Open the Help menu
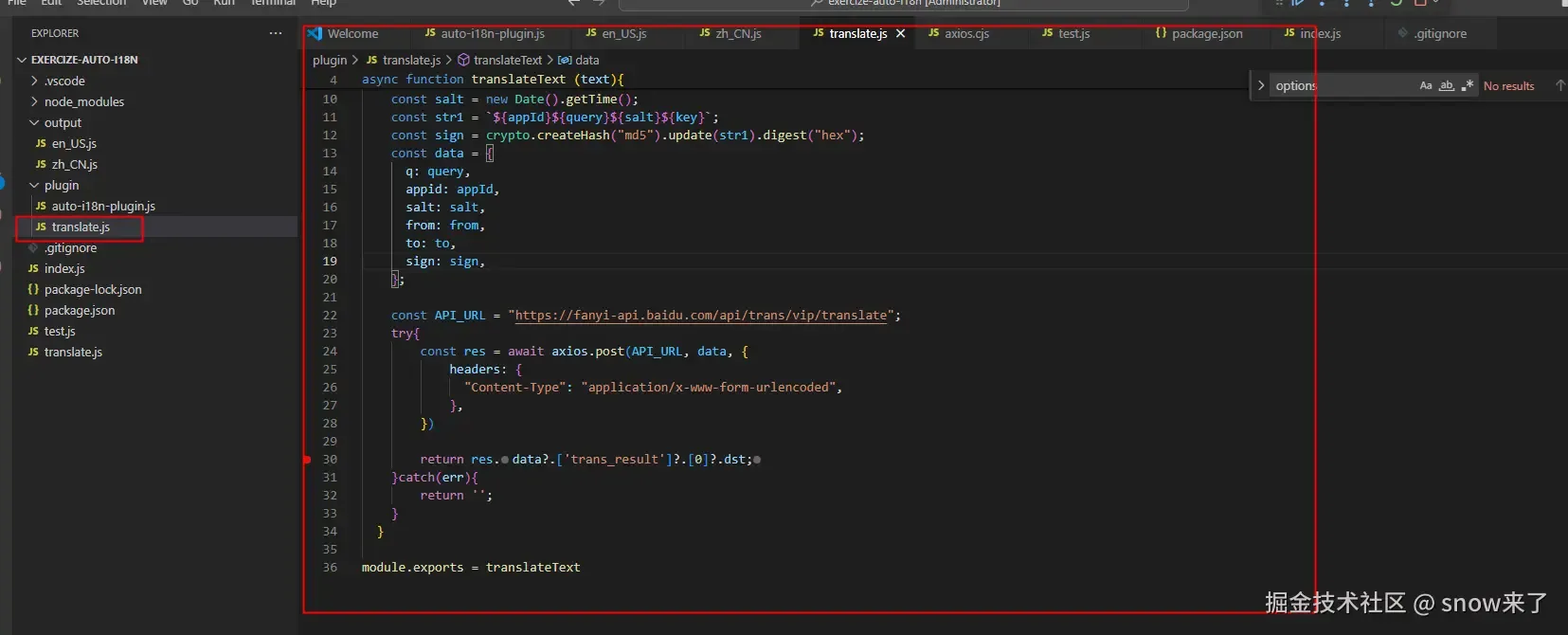 [324, 3]
